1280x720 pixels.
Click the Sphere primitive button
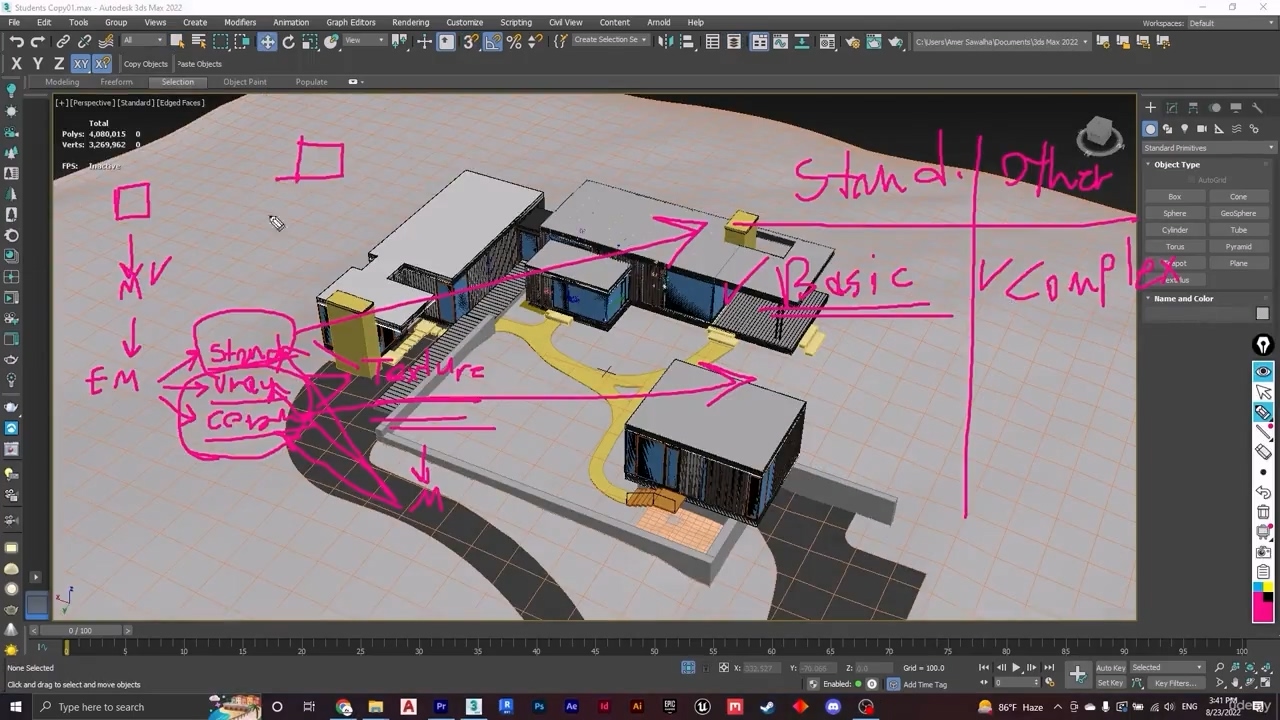pos(1174,213)
